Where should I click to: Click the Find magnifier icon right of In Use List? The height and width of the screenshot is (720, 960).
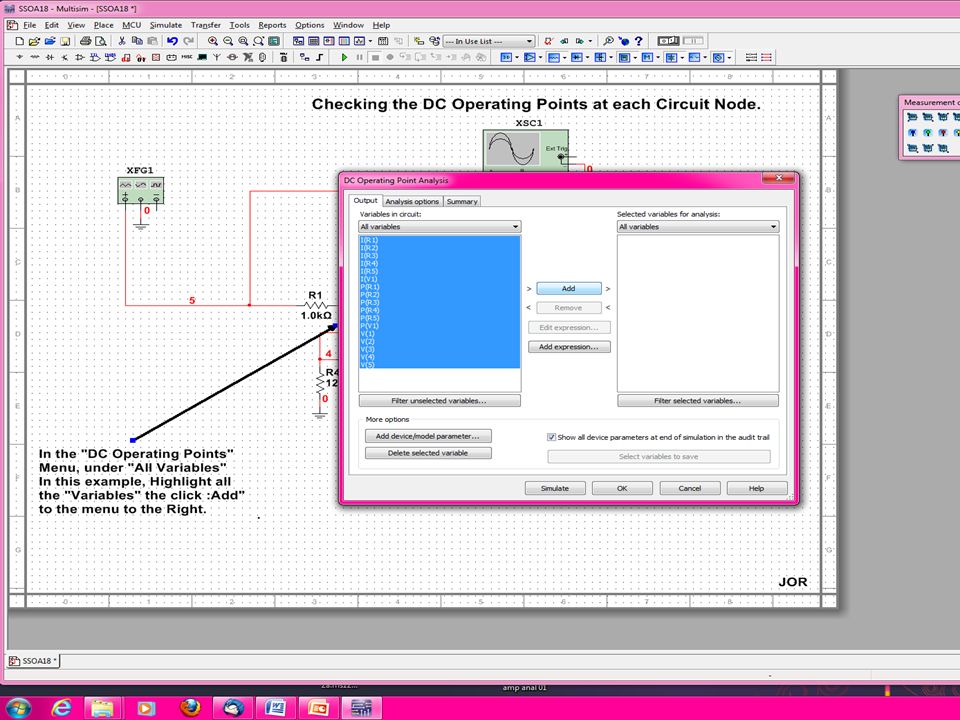point(609,41)
